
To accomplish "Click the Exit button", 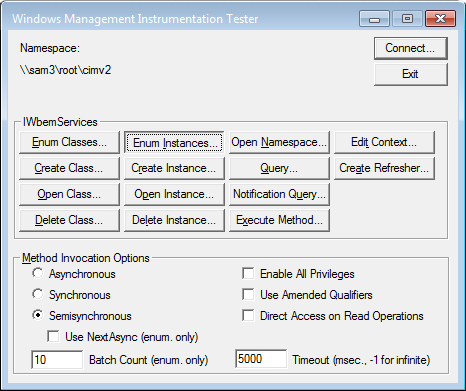I will (x=410, y=74).
